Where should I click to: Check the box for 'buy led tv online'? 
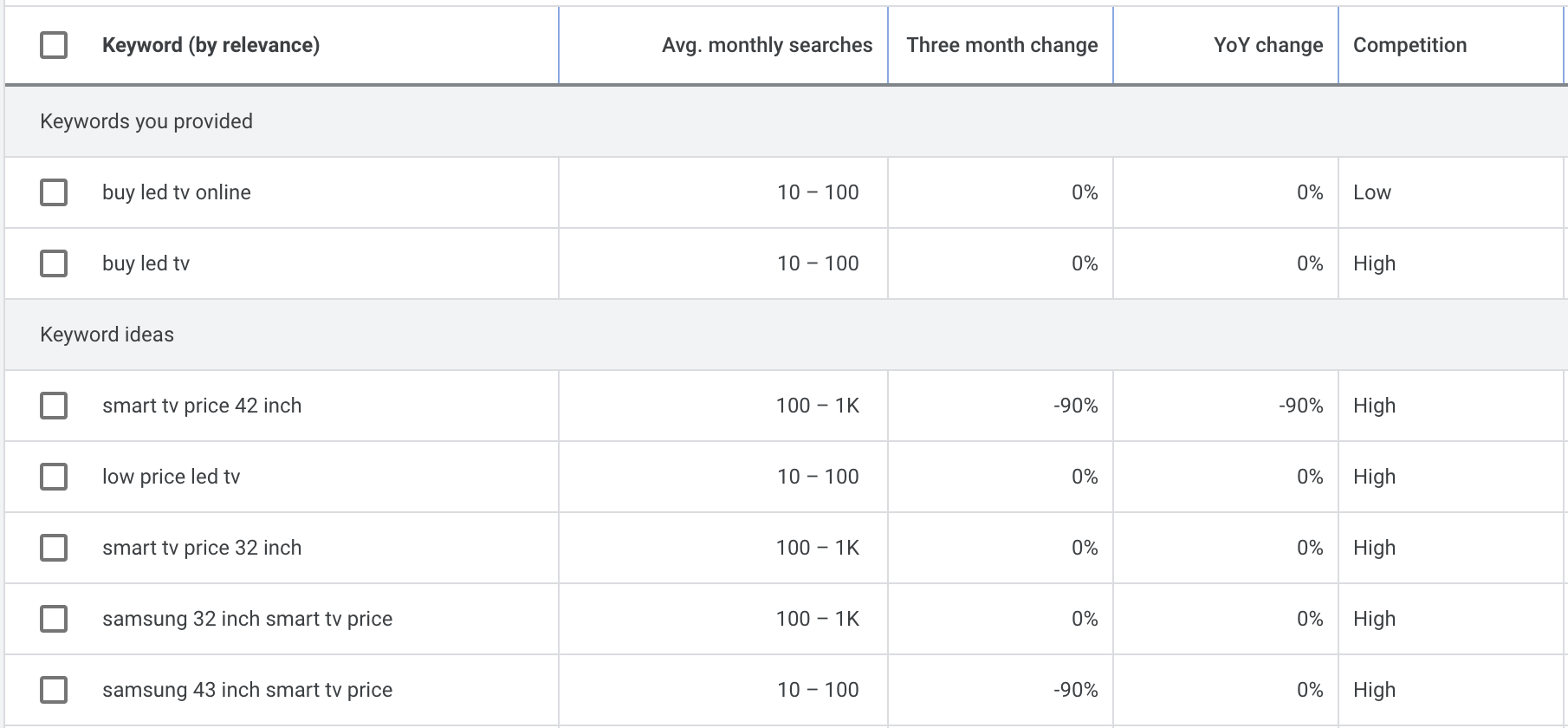[x=54, y=192]
